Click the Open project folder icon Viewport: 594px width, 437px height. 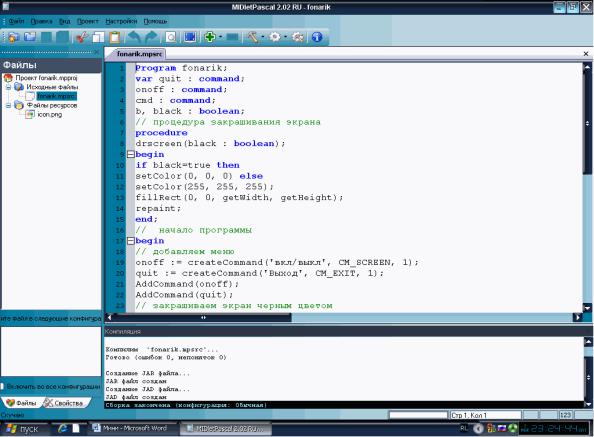pos(30,37)
